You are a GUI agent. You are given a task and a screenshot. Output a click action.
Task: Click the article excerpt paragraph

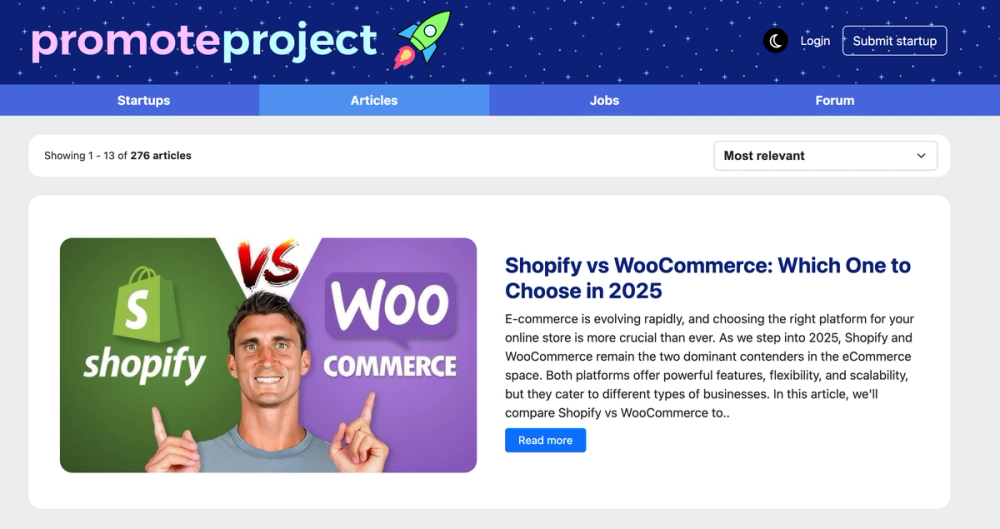(710, 366)
